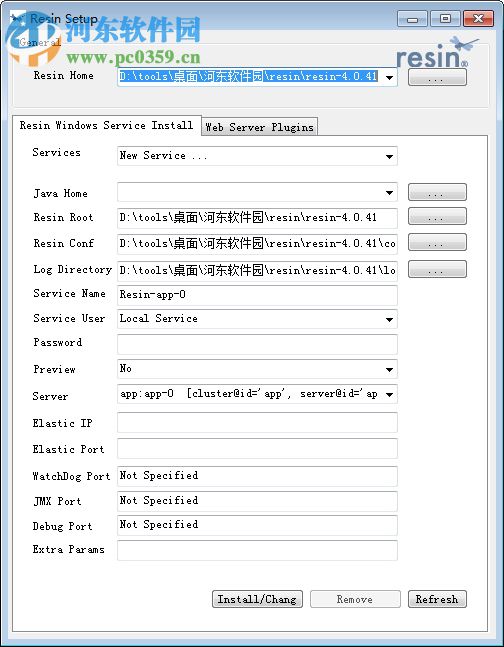504x647 pixels.
Task: Click the resin dragonfly logo
Action: click(438, 52)
